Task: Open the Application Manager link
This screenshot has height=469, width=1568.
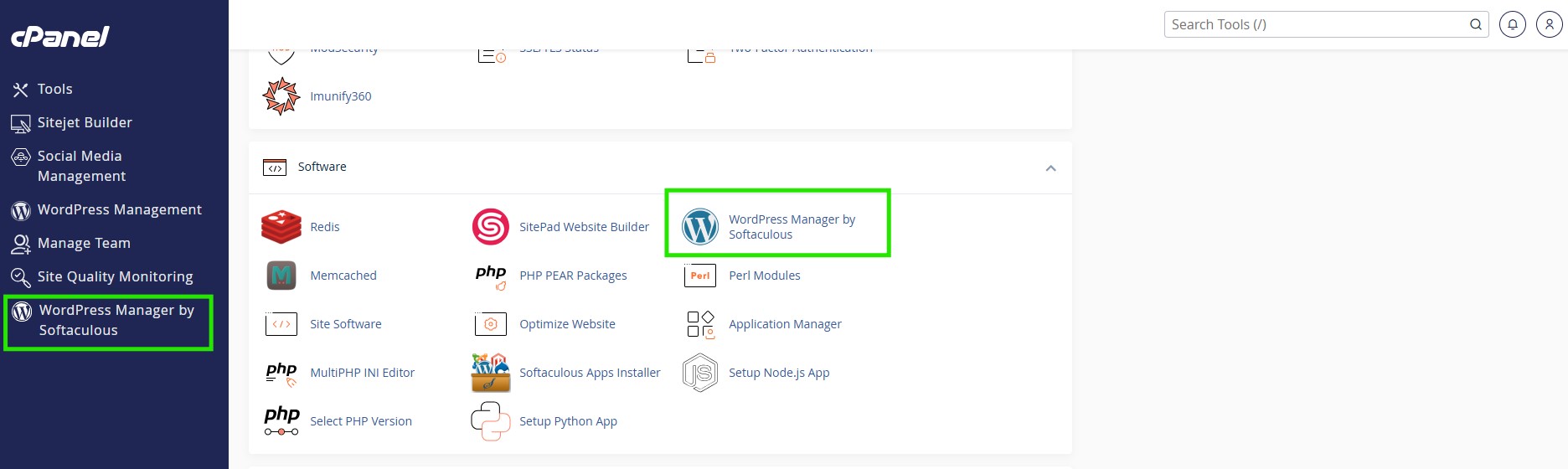Action: (x=785, y=324)
